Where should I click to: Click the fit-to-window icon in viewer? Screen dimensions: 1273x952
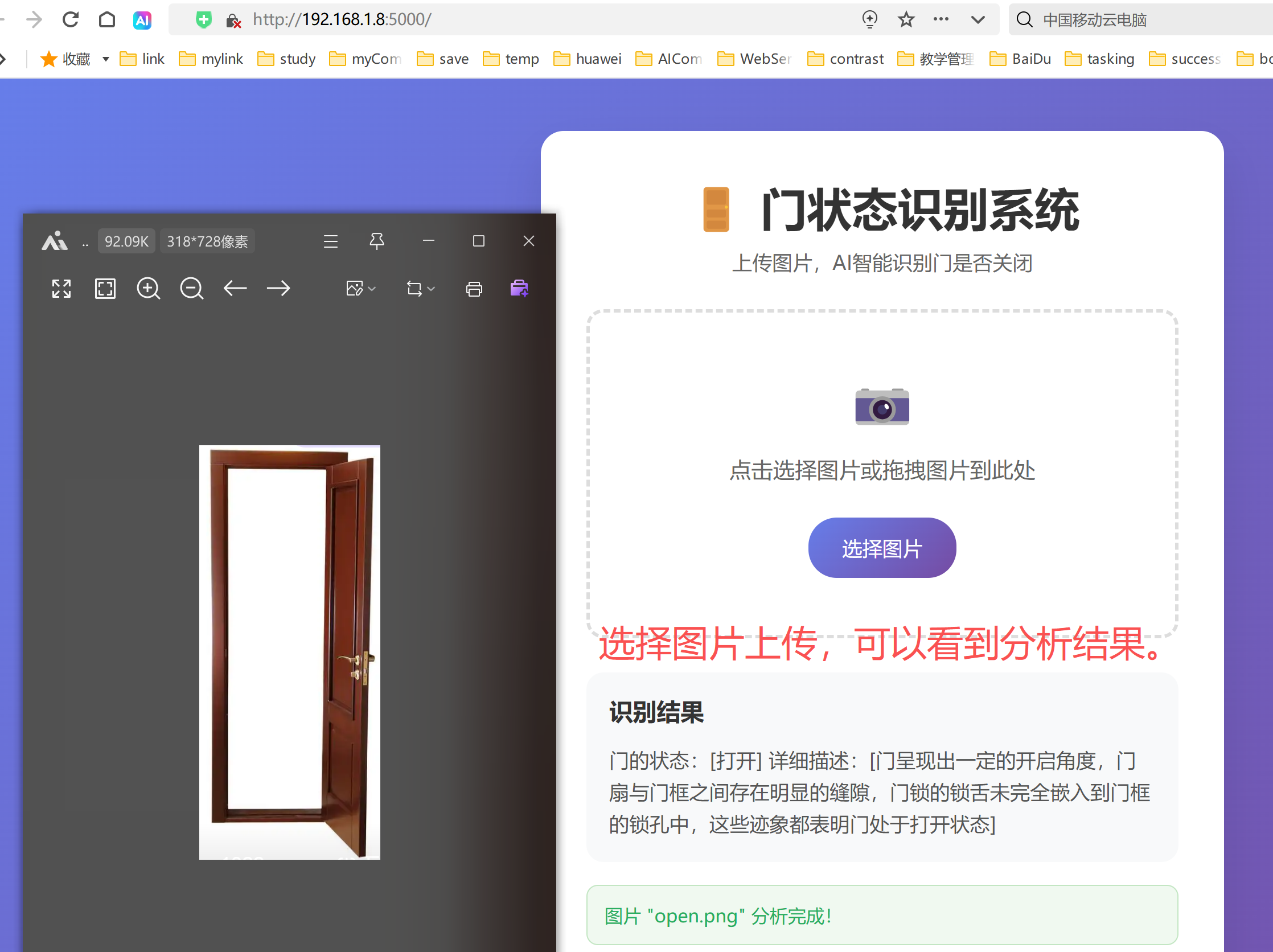click(105, 288)
